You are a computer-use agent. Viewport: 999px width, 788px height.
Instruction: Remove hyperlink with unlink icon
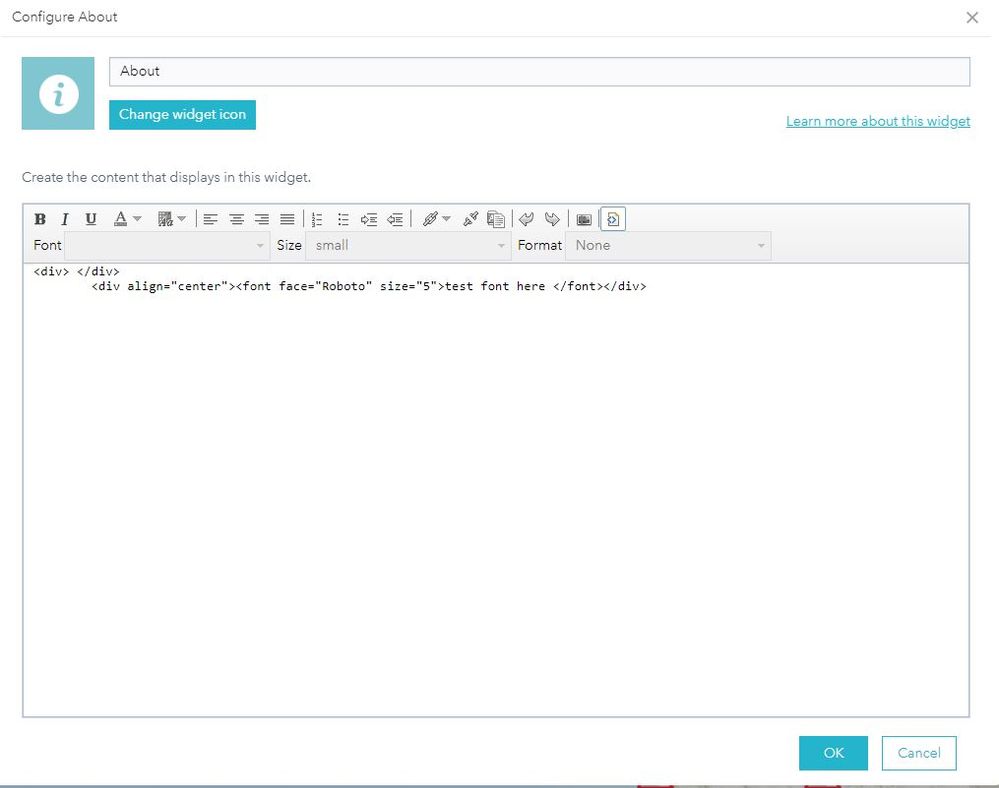coord(471,219)
